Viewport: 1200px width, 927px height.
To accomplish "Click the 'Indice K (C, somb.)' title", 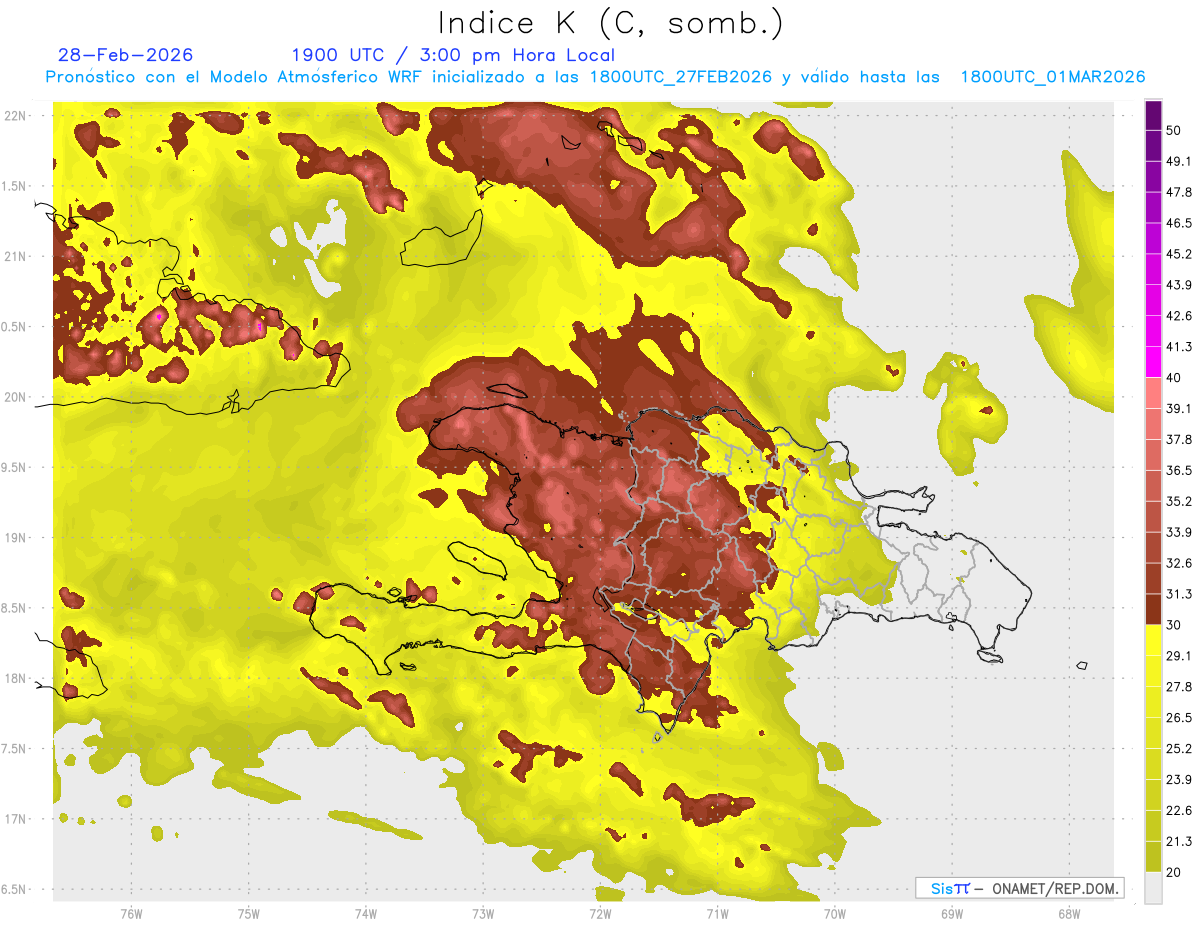I will tap(610, 24).
